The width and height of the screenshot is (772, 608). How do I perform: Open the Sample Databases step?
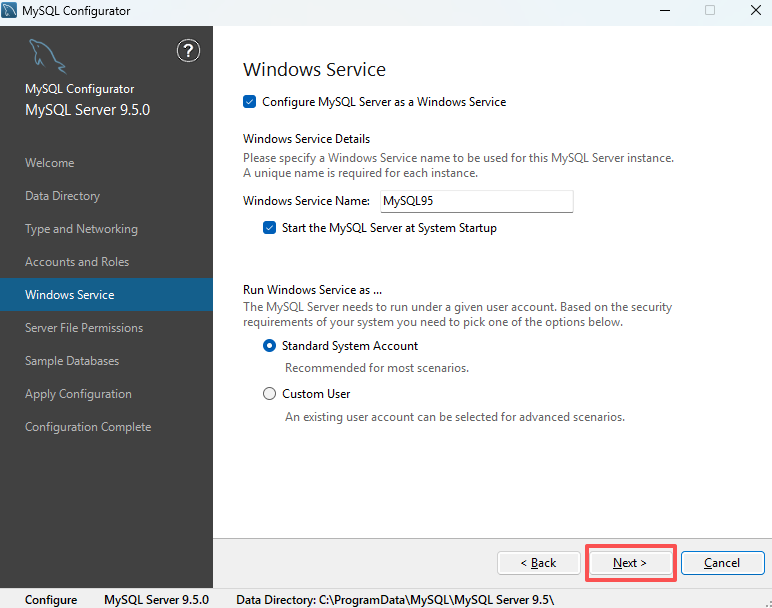72,361
